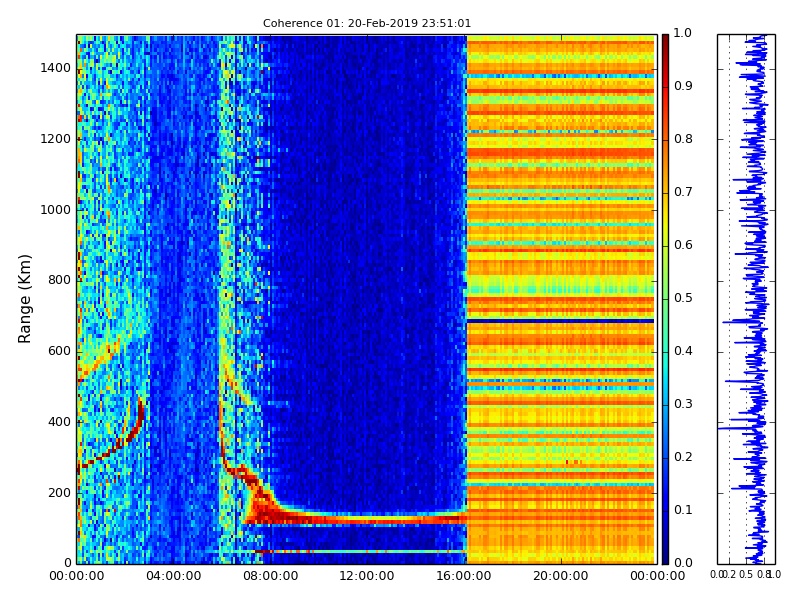
Task: Click the colorbar 0.9 value label
Action: pyautogui.click(x=683, y=86)
